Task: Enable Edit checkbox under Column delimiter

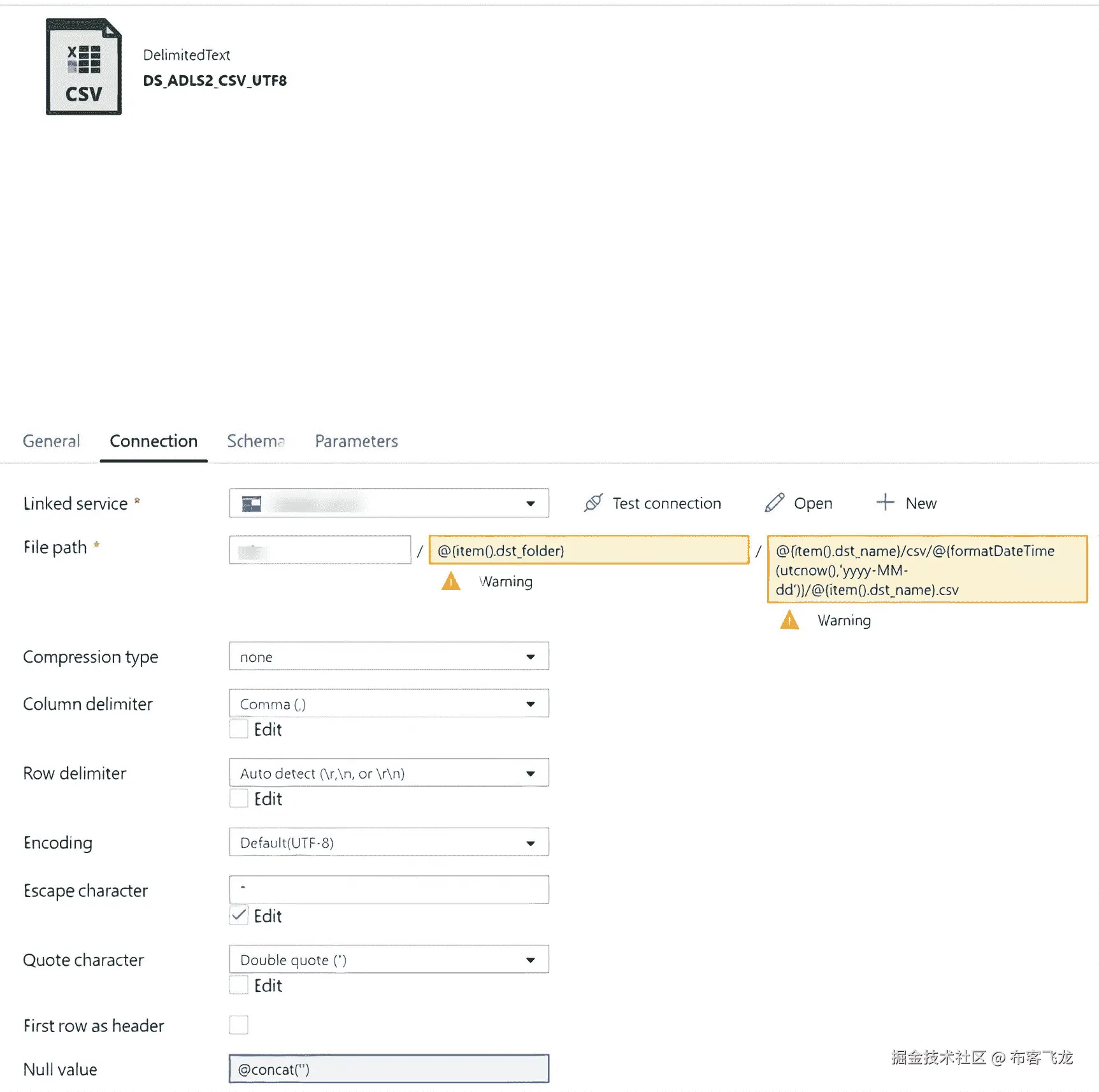Action: tap(239, 729)
